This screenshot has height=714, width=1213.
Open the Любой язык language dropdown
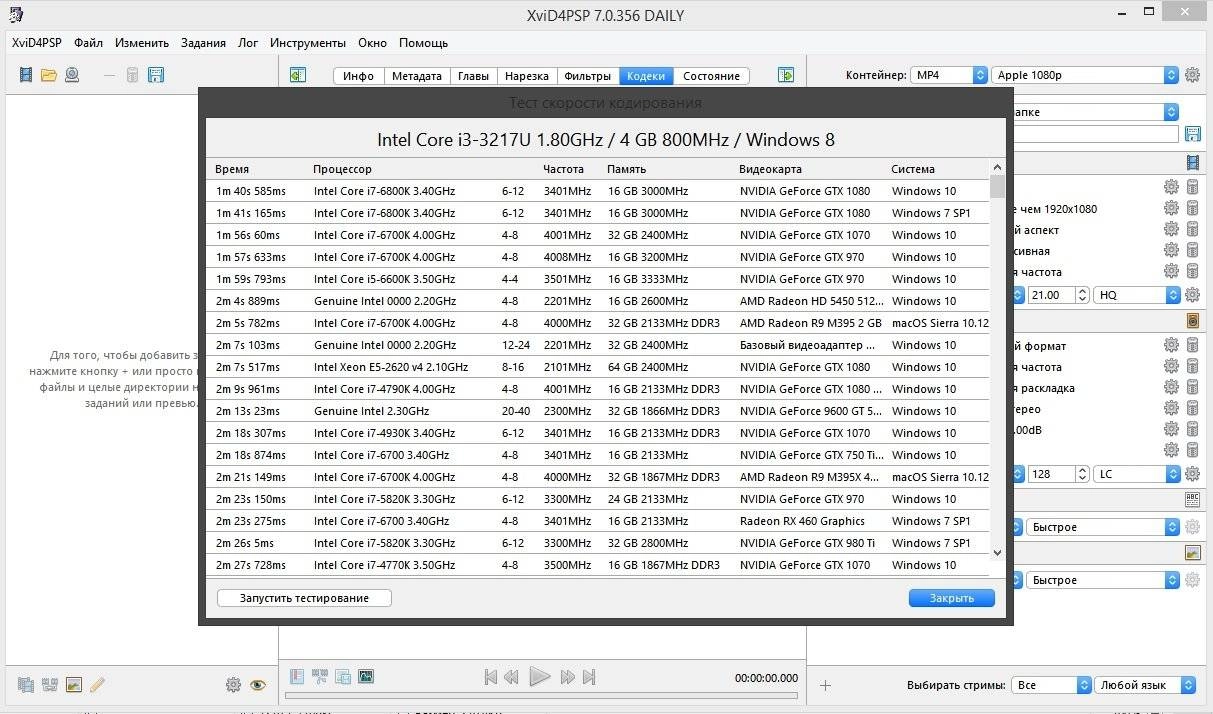1145,685
